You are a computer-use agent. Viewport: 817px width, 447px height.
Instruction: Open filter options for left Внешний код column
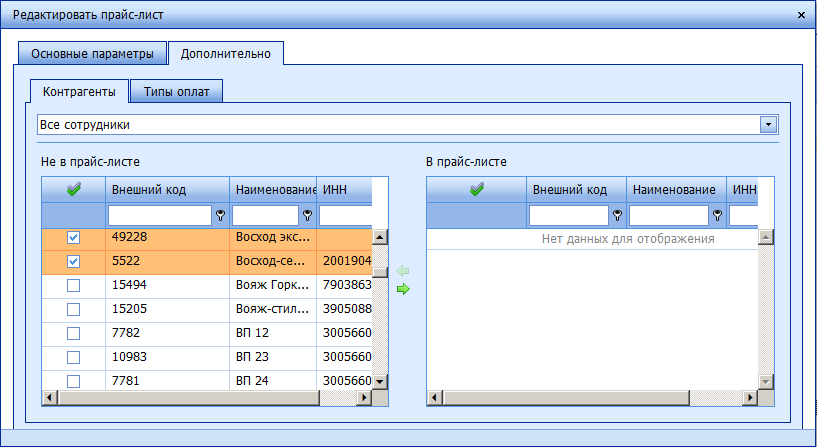(220, 216)
